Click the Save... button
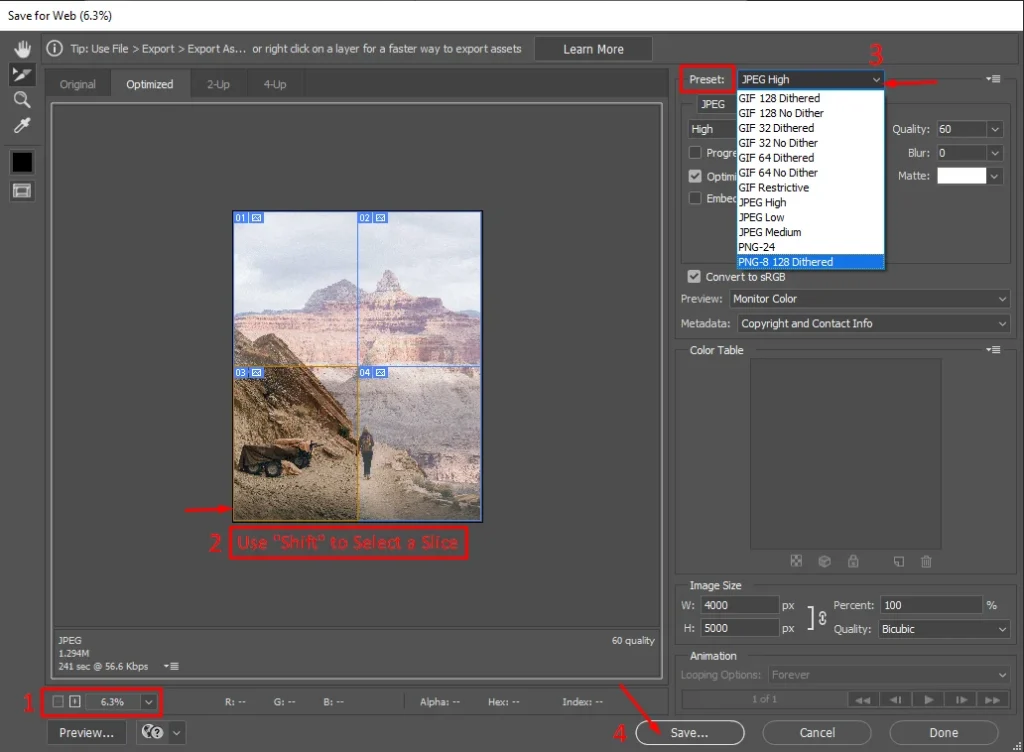This screenshot has height=752, width=1024. pos(689,733)
